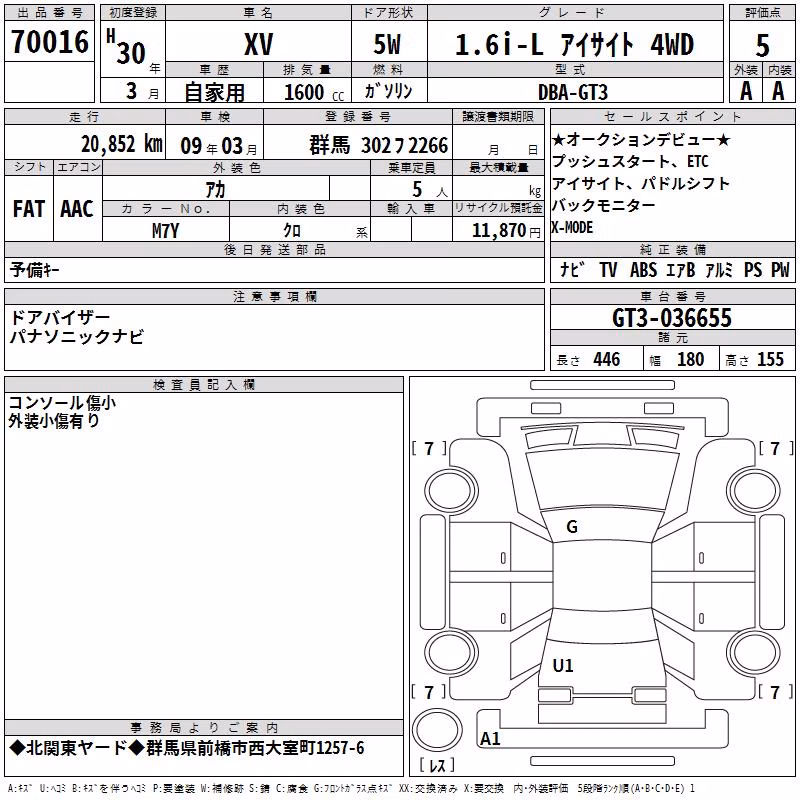Image resolution: width=800 pixels, height=800 pixels.
Task: Click the legend entry XX:交換済み
Action: tap(428, 789)
